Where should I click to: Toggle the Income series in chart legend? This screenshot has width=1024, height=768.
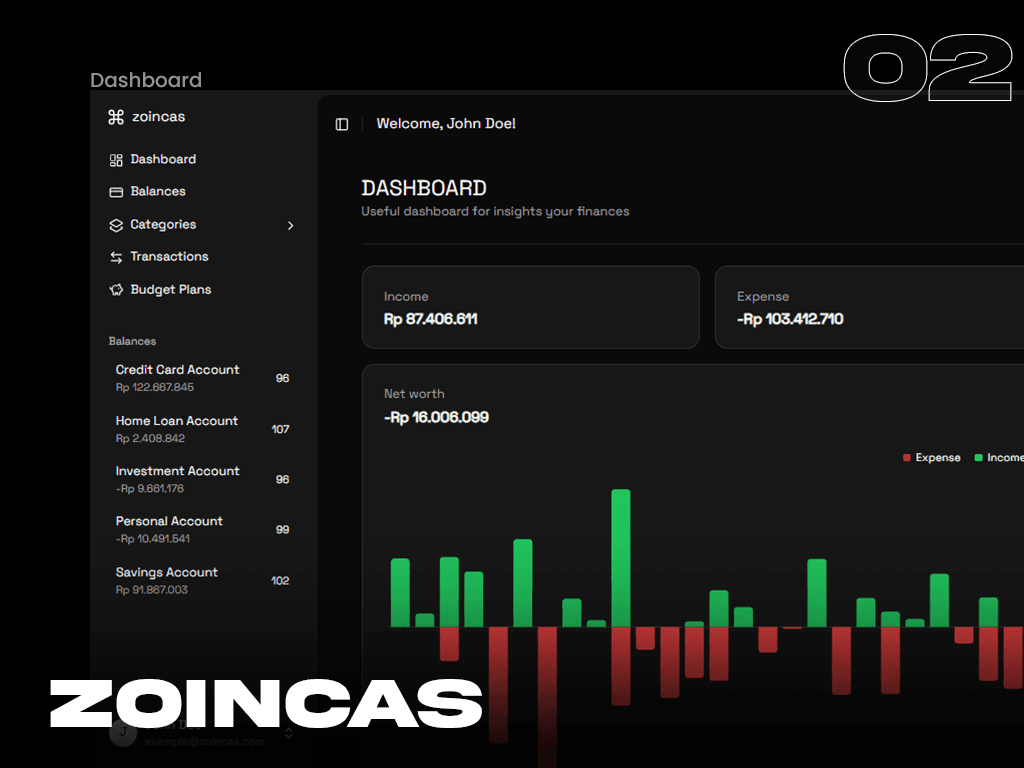pyautogui.click(x=998, y=457)
